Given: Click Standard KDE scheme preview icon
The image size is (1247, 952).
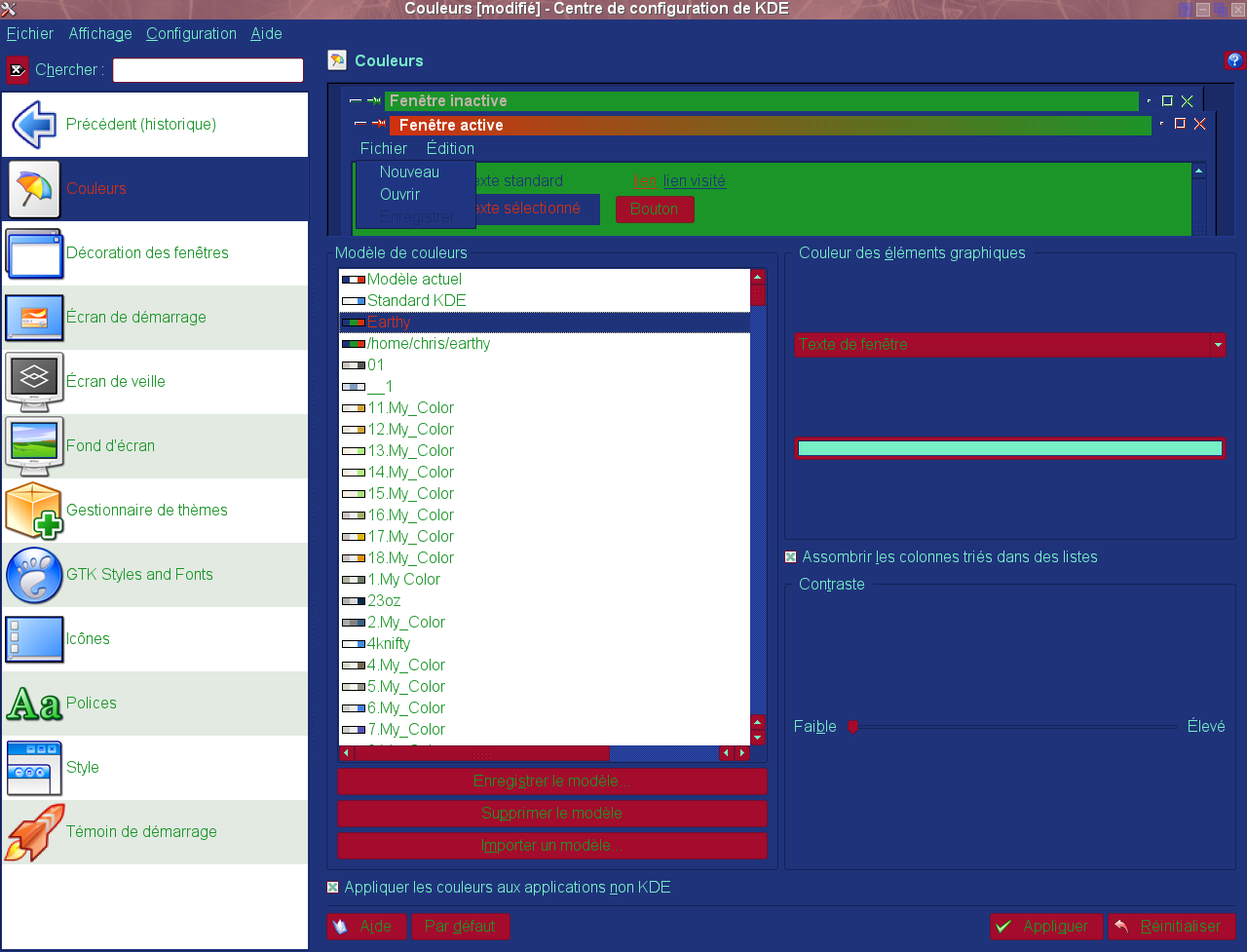Looking at the screenshot, I should (353, 301).
